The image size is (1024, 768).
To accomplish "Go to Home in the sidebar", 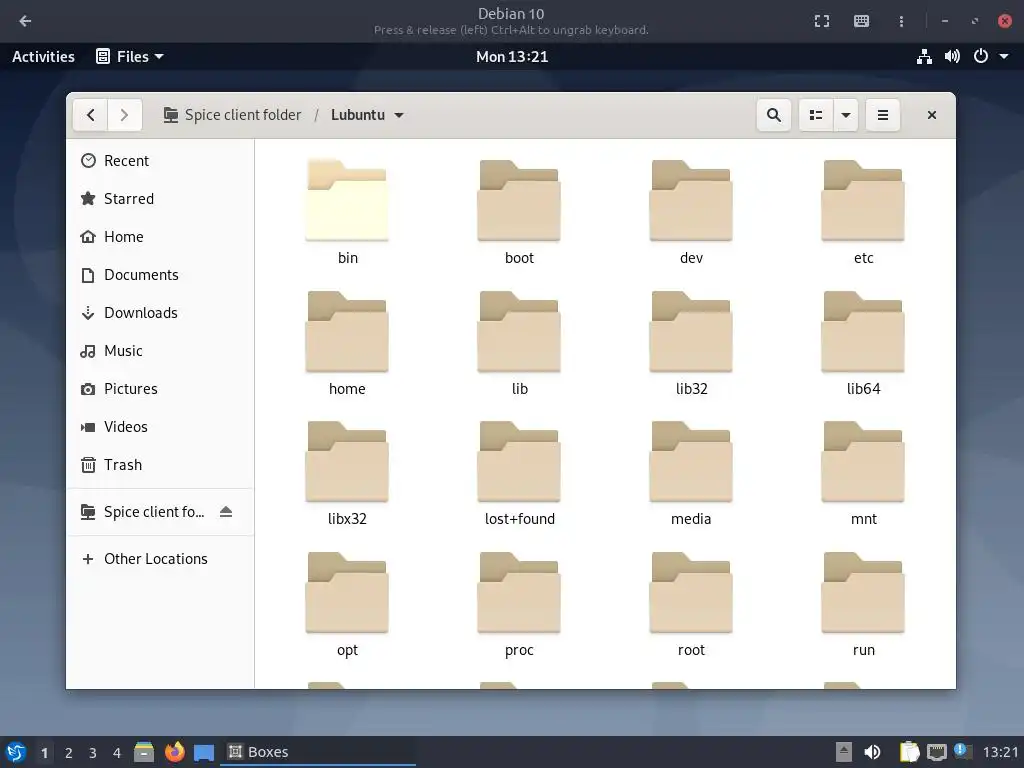I will point(160,236).
